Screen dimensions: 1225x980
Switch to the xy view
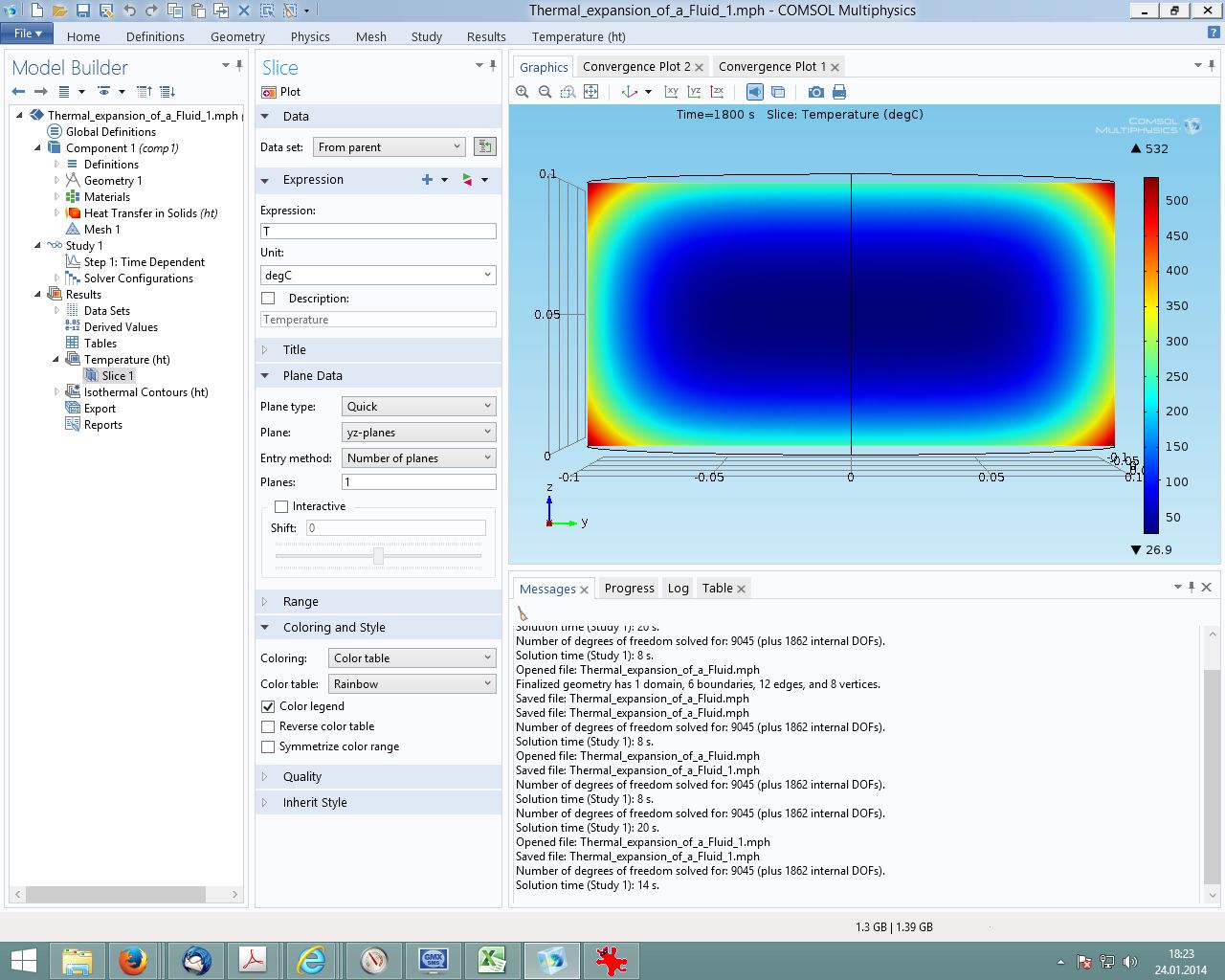click(x=671, y=92)
